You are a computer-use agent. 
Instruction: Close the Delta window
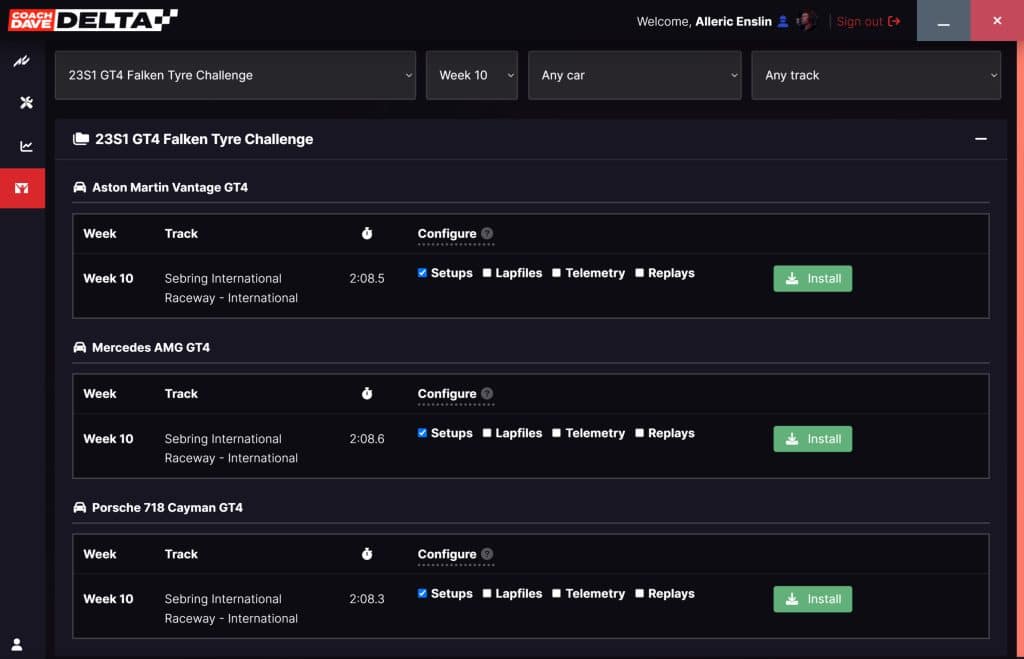pos(997,21)
